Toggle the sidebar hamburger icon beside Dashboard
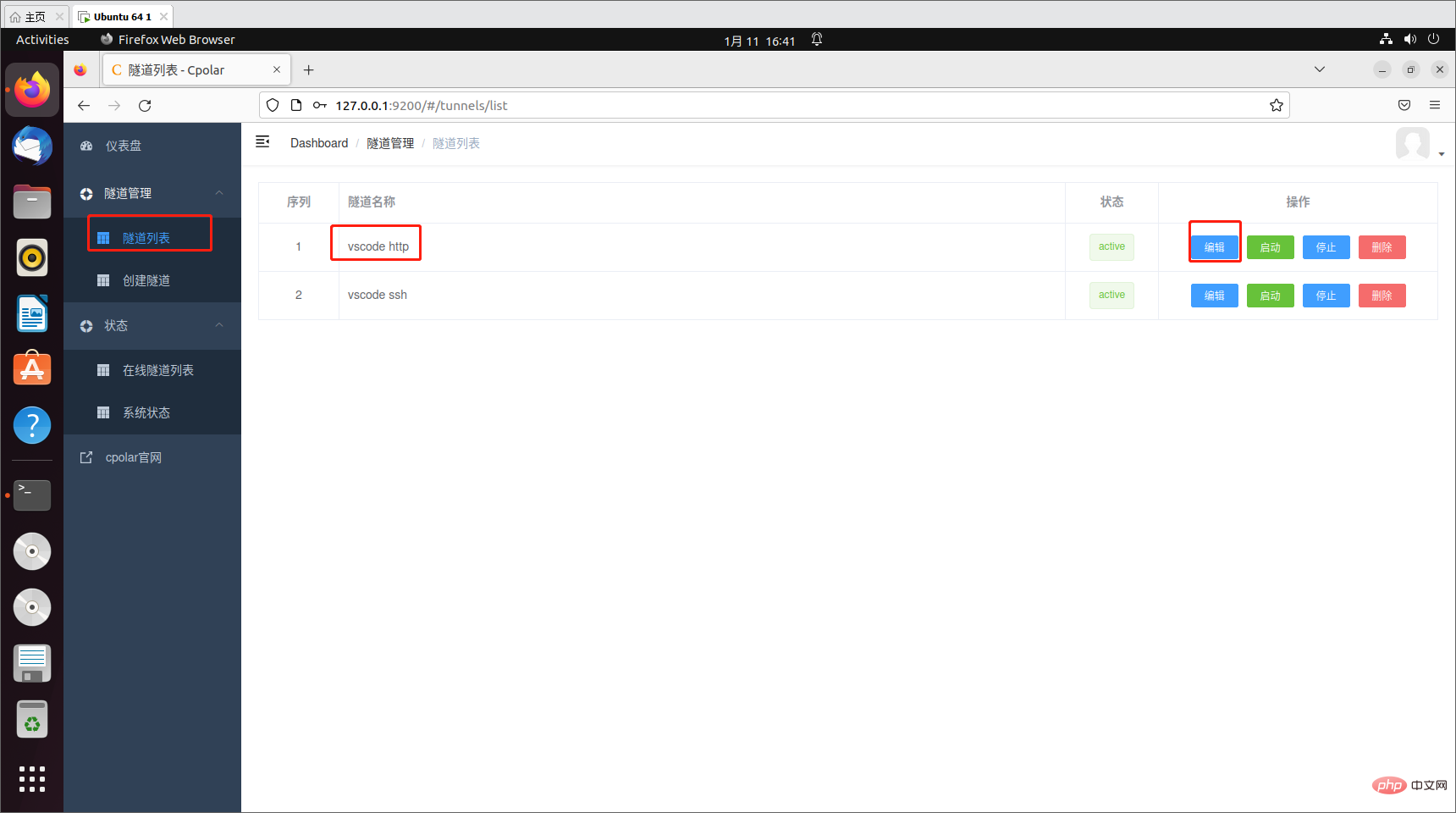 tap(262, 142)
